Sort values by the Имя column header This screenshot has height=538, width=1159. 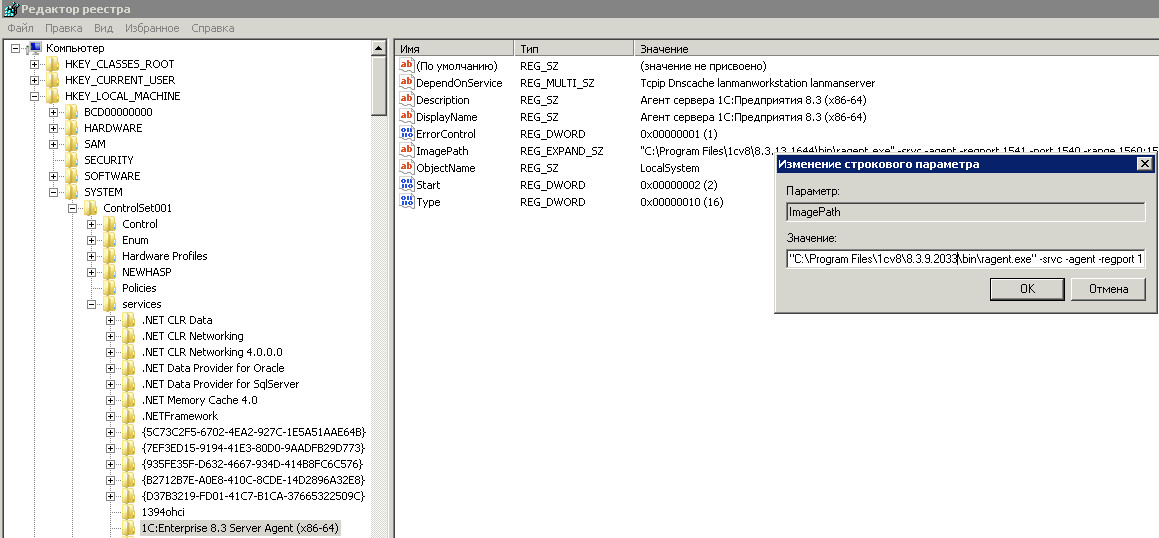454,49
